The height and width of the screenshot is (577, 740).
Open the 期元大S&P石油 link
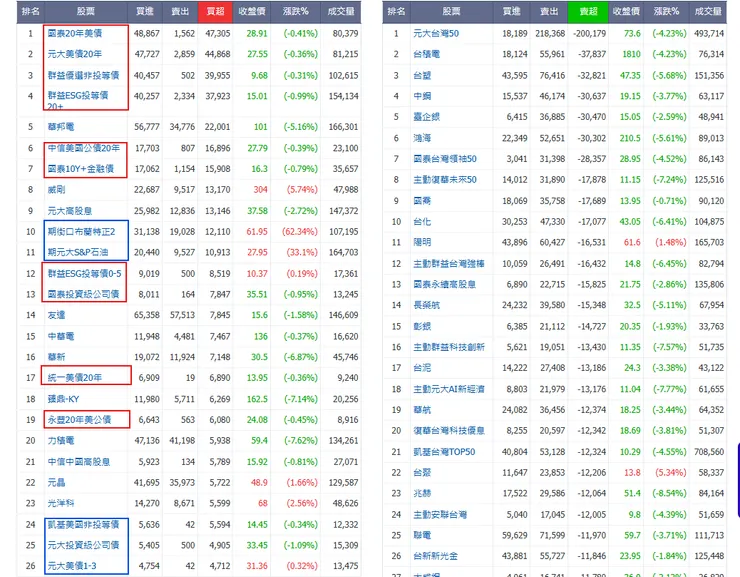pos(78,252)
